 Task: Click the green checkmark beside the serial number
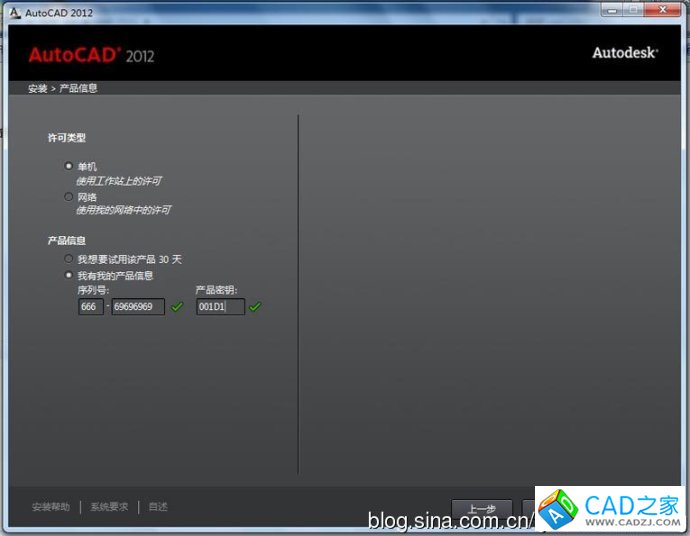tap(177, 307)
